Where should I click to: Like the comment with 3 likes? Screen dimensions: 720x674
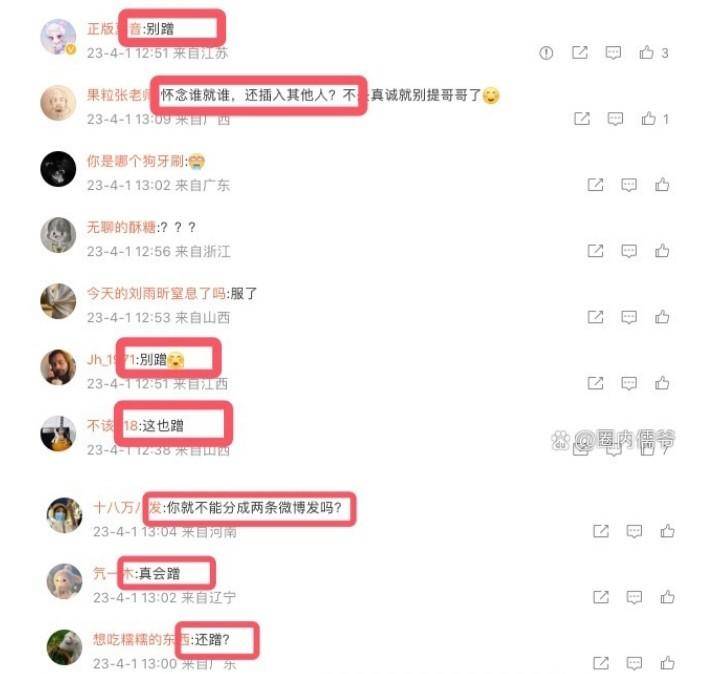[647, 52]
